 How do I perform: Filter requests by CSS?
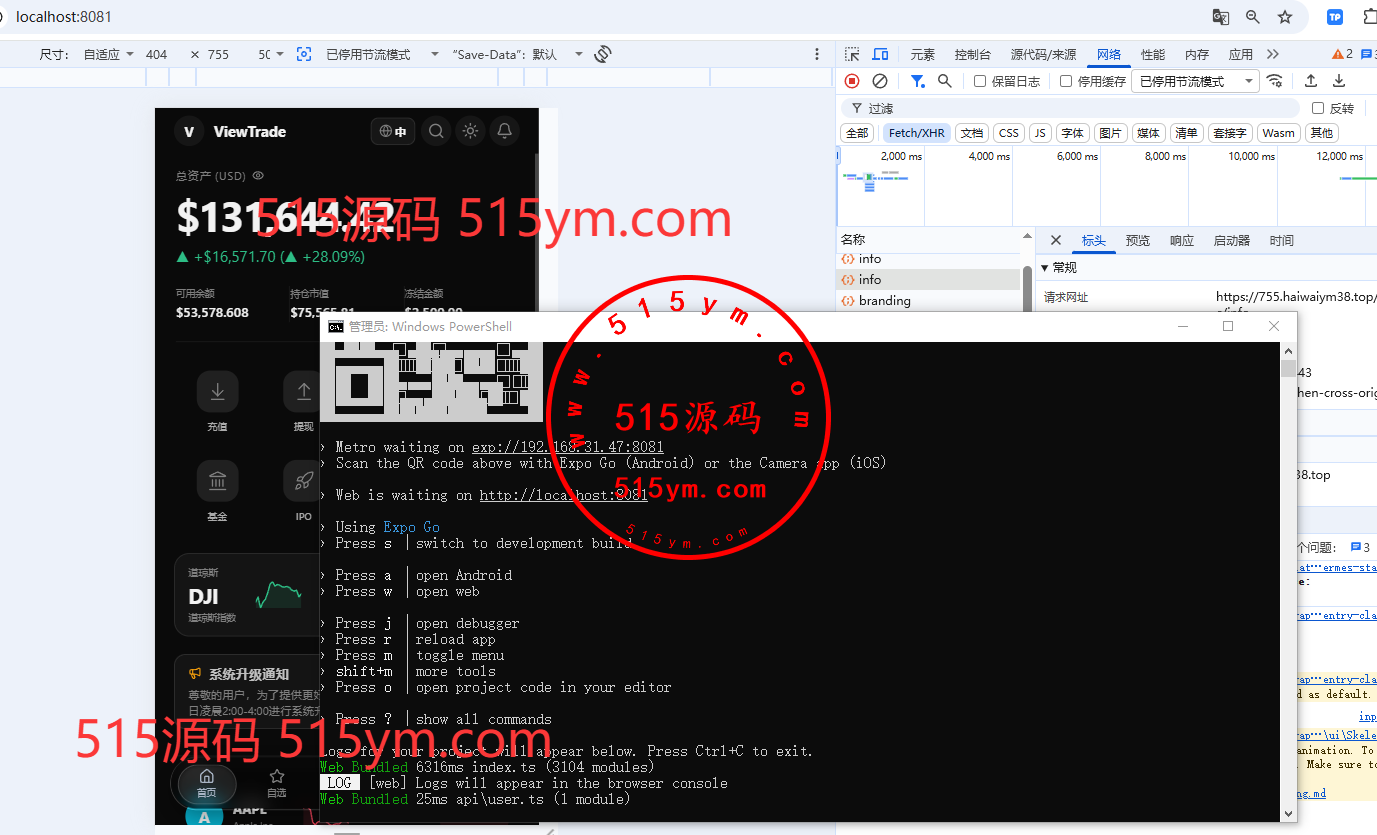(x=1009, y=133)
